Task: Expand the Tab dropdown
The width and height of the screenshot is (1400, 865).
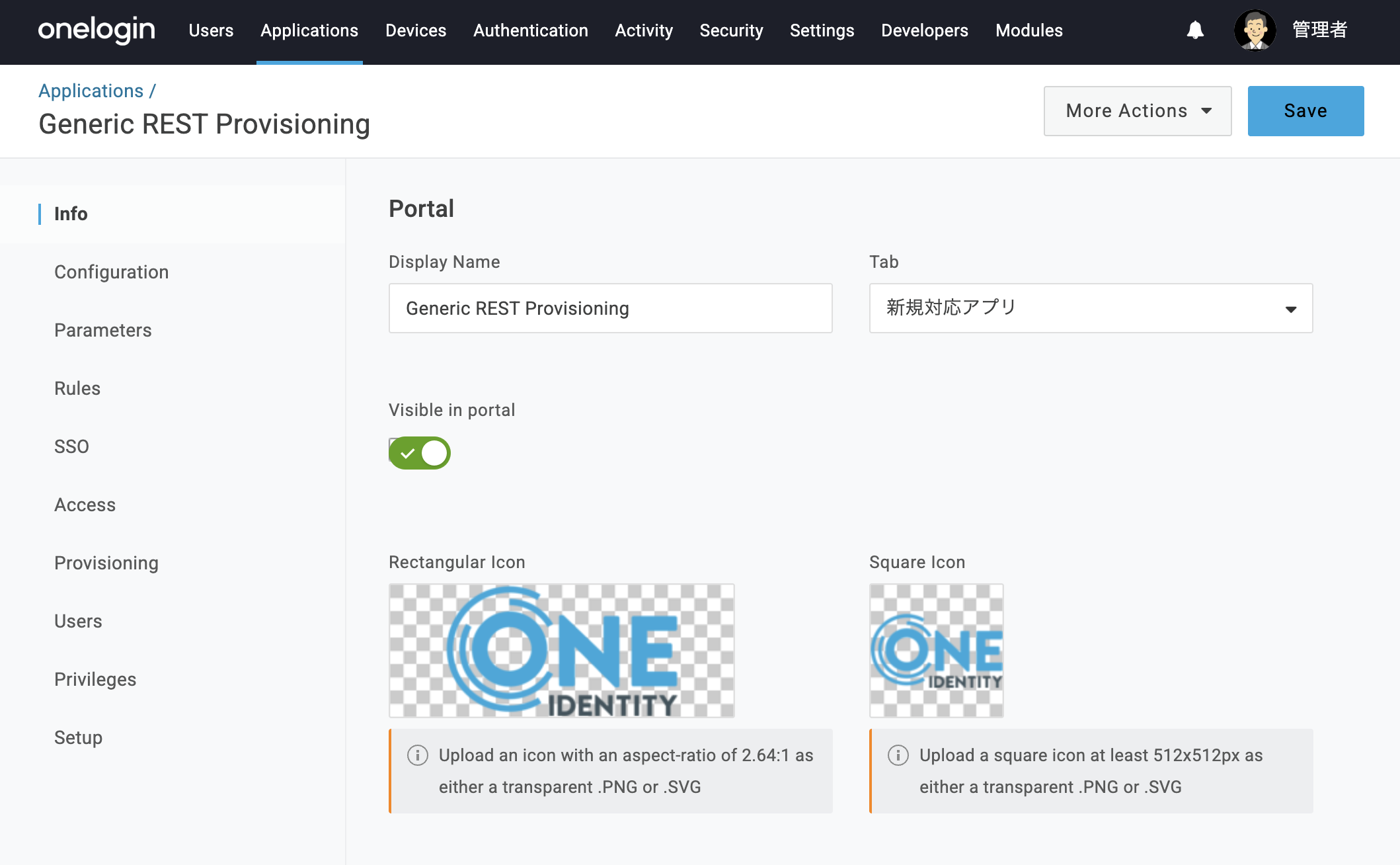Action: [1091, 308]
